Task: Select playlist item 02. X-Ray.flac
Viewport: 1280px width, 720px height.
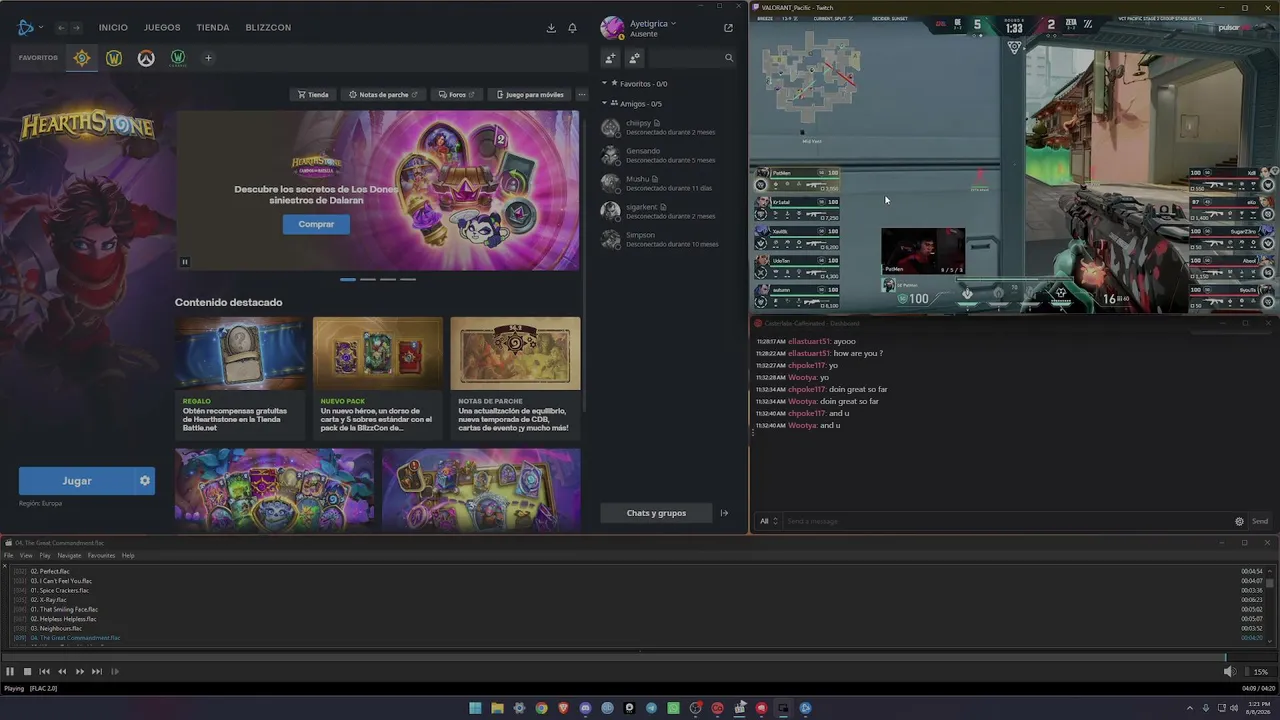Action: point(640,600)
